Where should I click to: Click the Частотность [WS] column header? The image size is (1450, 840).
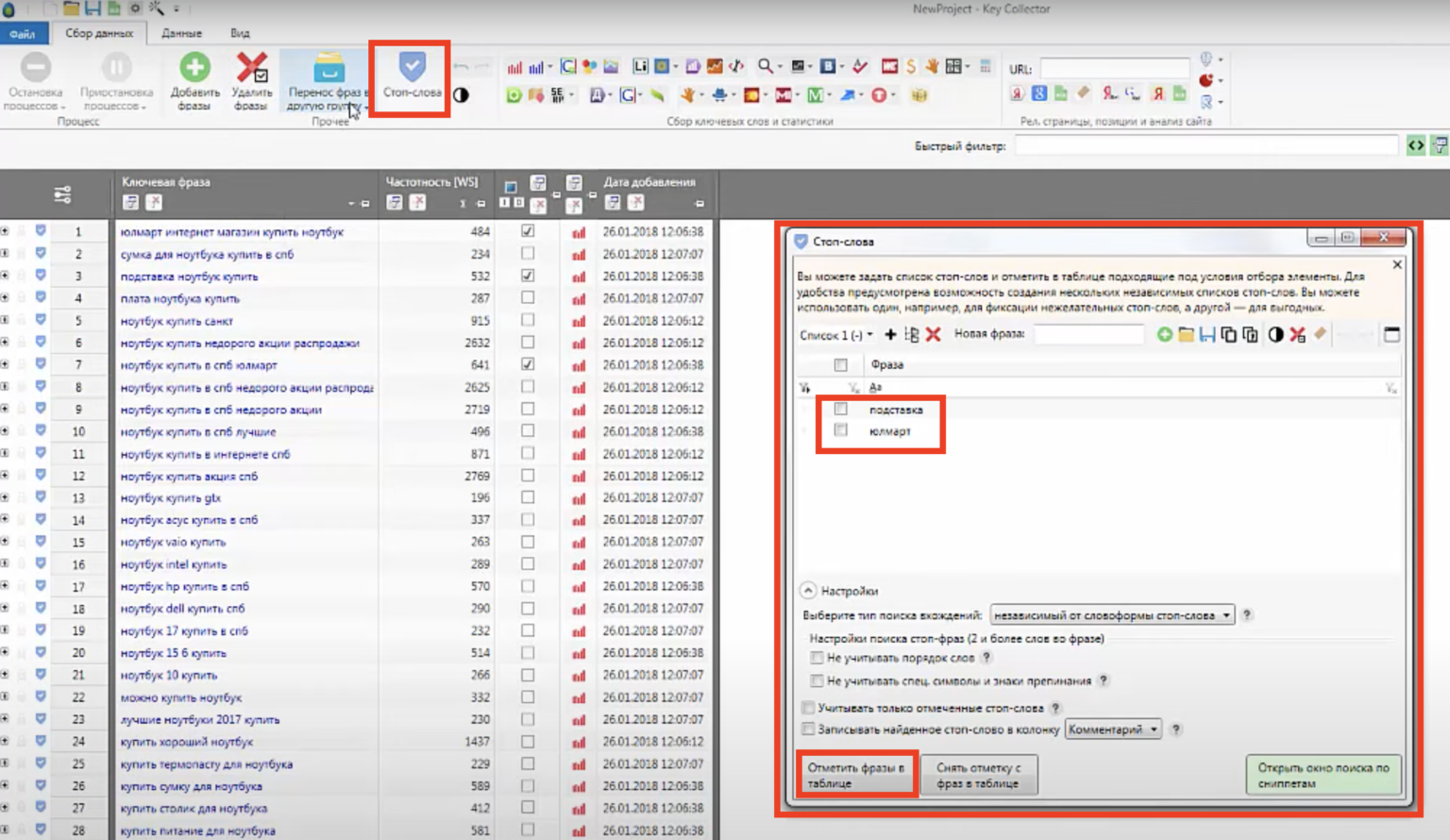pyautogui.click(x=432, y=181)
